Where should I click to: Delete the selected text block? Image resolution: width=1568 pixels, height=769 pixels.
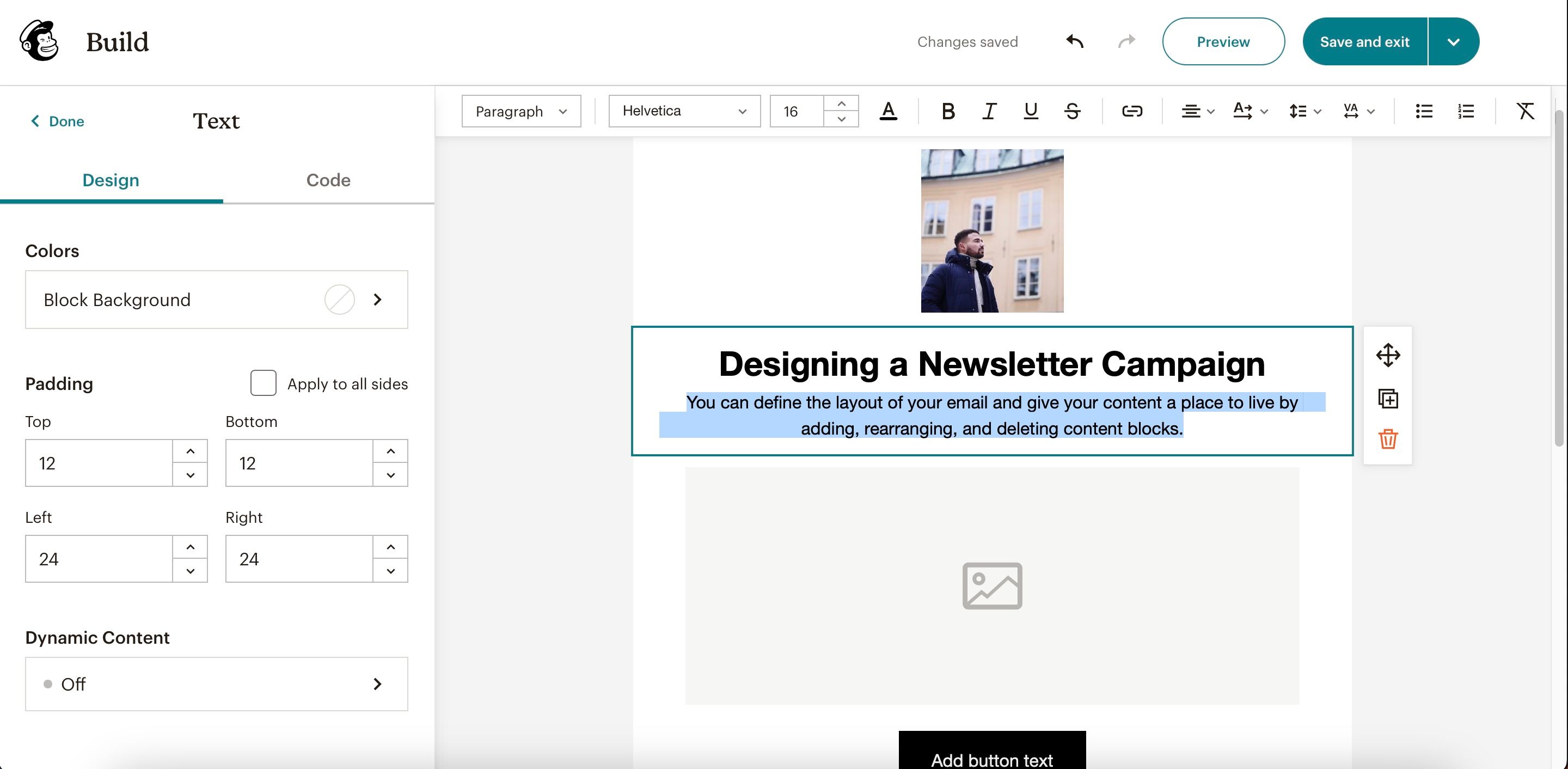click(1388, 439)
